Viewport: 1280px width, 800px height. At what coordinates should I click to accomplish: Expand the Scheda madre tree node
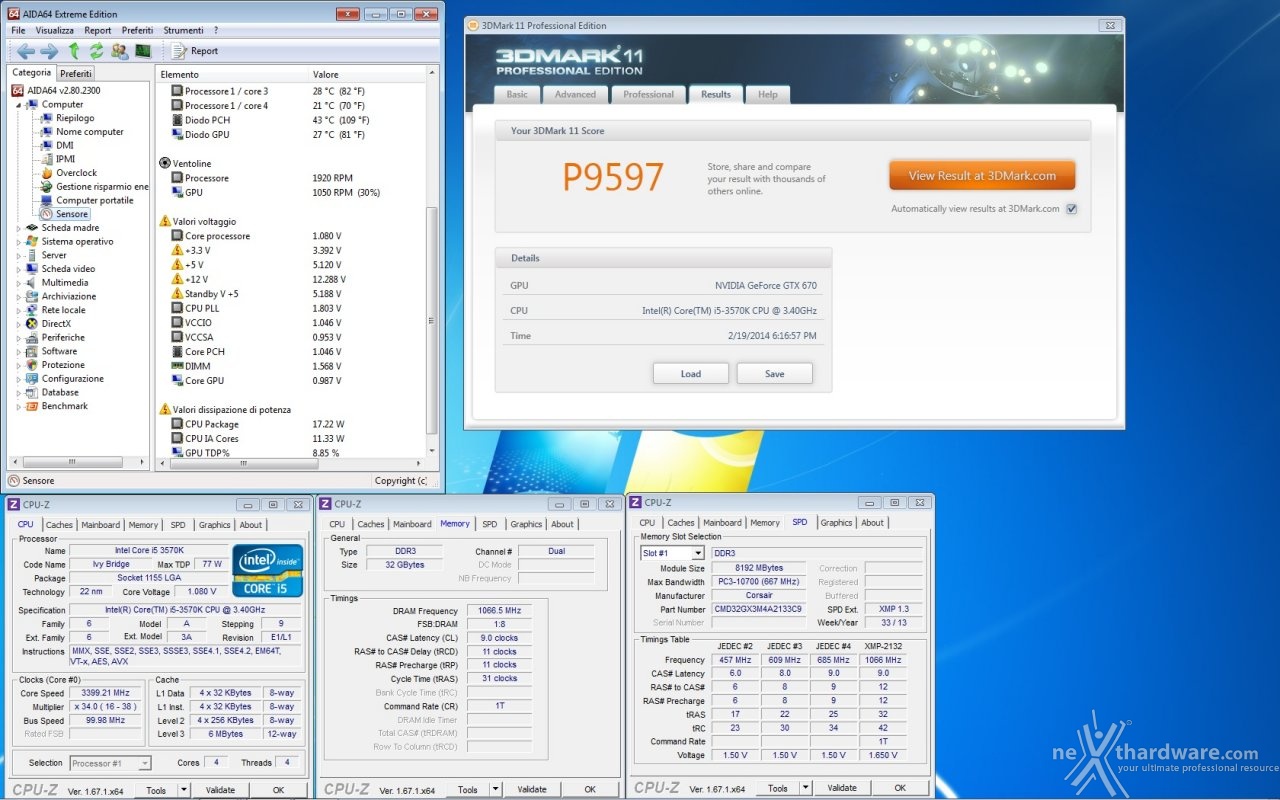[x=19, y=228]
